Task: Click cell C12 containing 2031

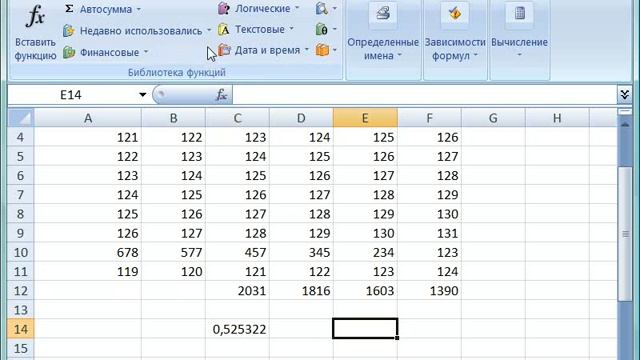Action: click(x=238, y=291)
